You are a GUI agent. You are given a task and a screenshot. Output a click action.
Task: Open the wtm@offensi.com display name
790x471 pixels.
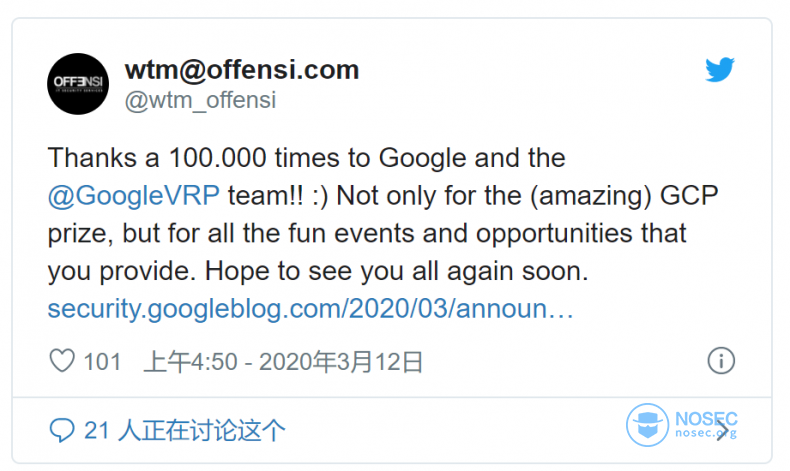242,70
